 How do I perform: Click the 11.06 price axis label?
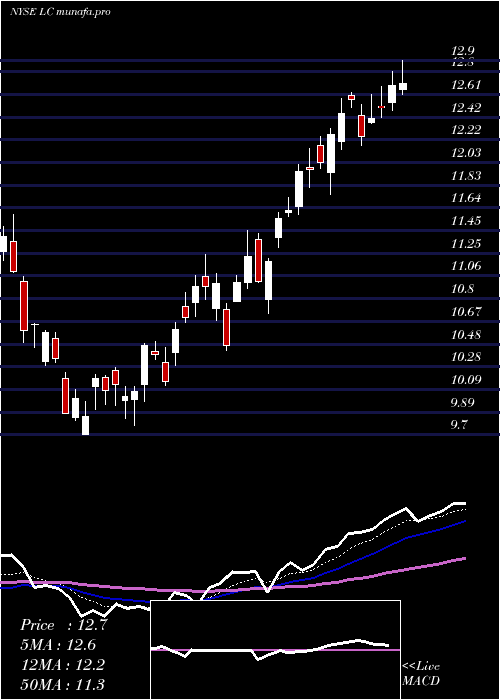pyautogui.click(x=467, y=267)
